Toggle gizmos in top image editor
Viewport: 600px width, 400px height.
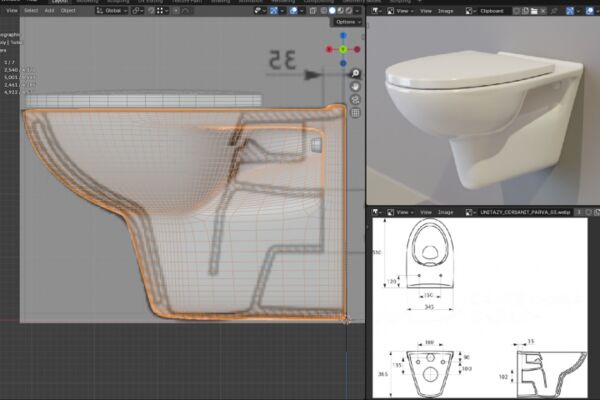click(570, 11)
